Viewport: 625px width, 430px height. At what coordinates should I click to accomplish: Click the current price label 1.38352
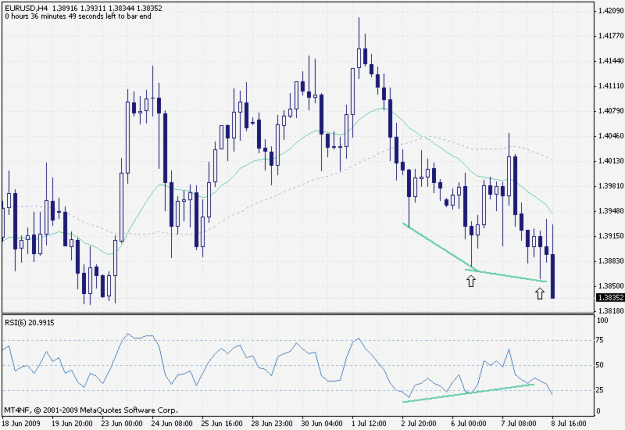pos(610,298)
